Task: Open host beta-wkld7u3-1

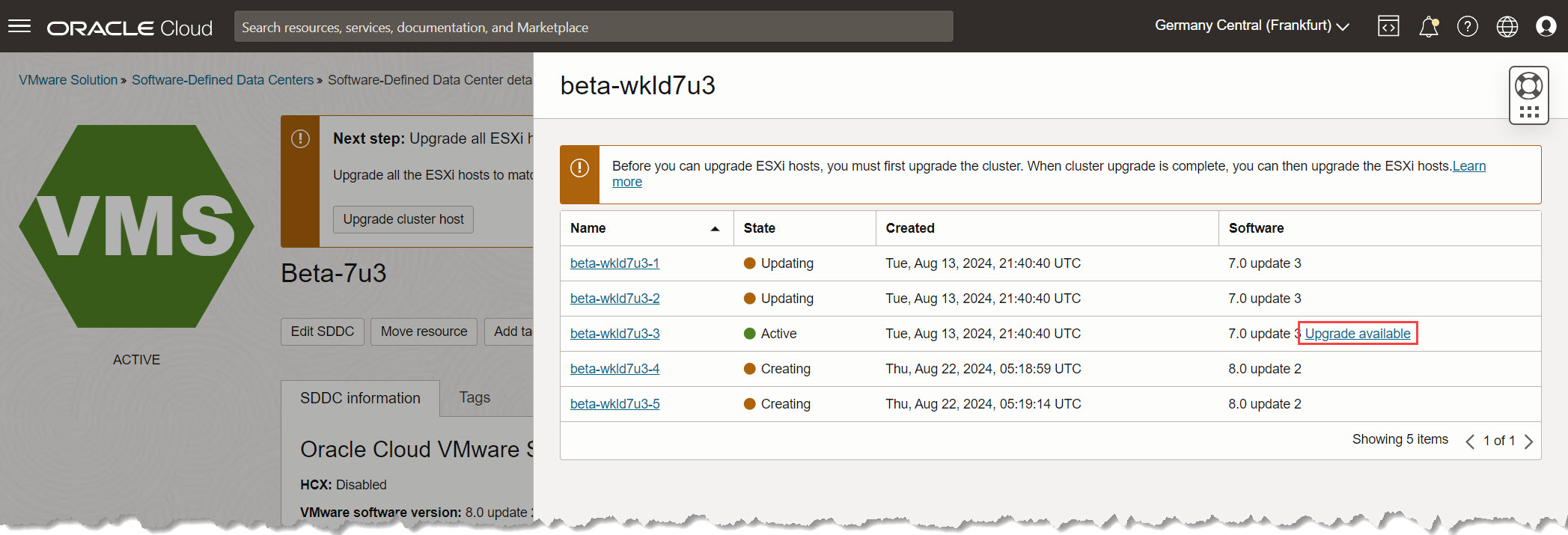Action: [614, 263]
